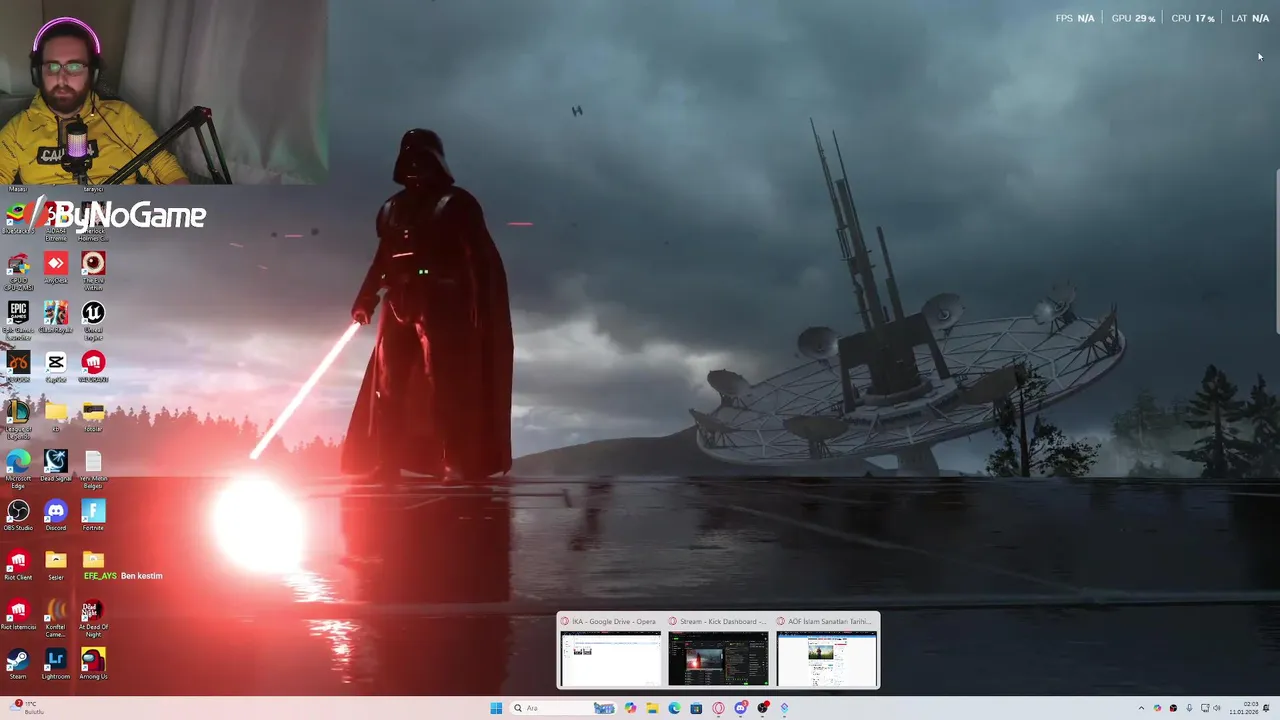The height and width of the screenshot is (720, 1280).
Task: Launch the Dead Signal desktop icon
Action: (x=56, y=466)
